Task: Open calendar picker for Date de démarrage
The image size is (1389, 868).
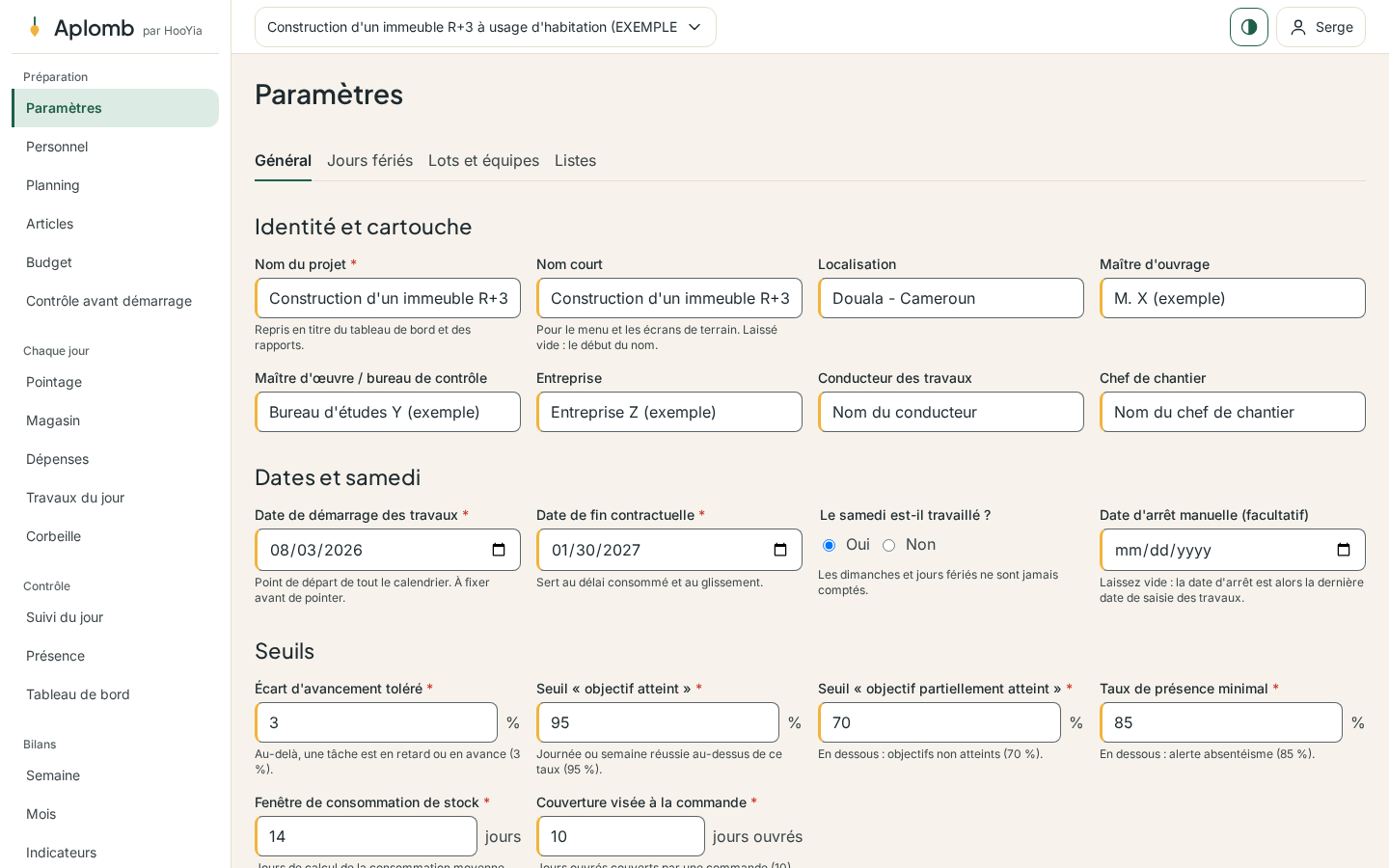Action: [x=499, y=550]
